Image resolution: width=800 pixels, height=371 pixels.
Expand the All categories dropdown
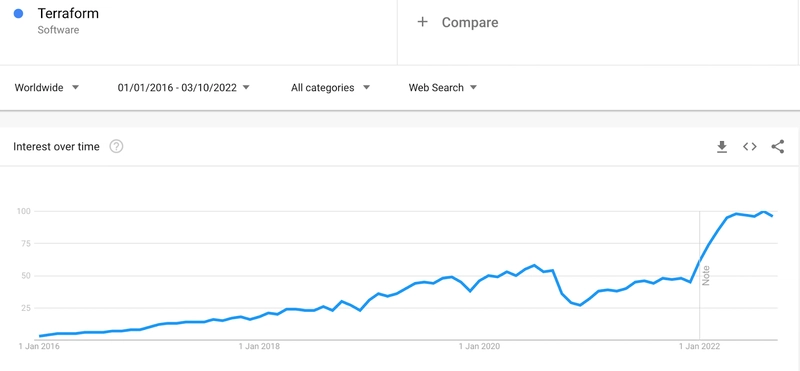(x=330, y=88)
